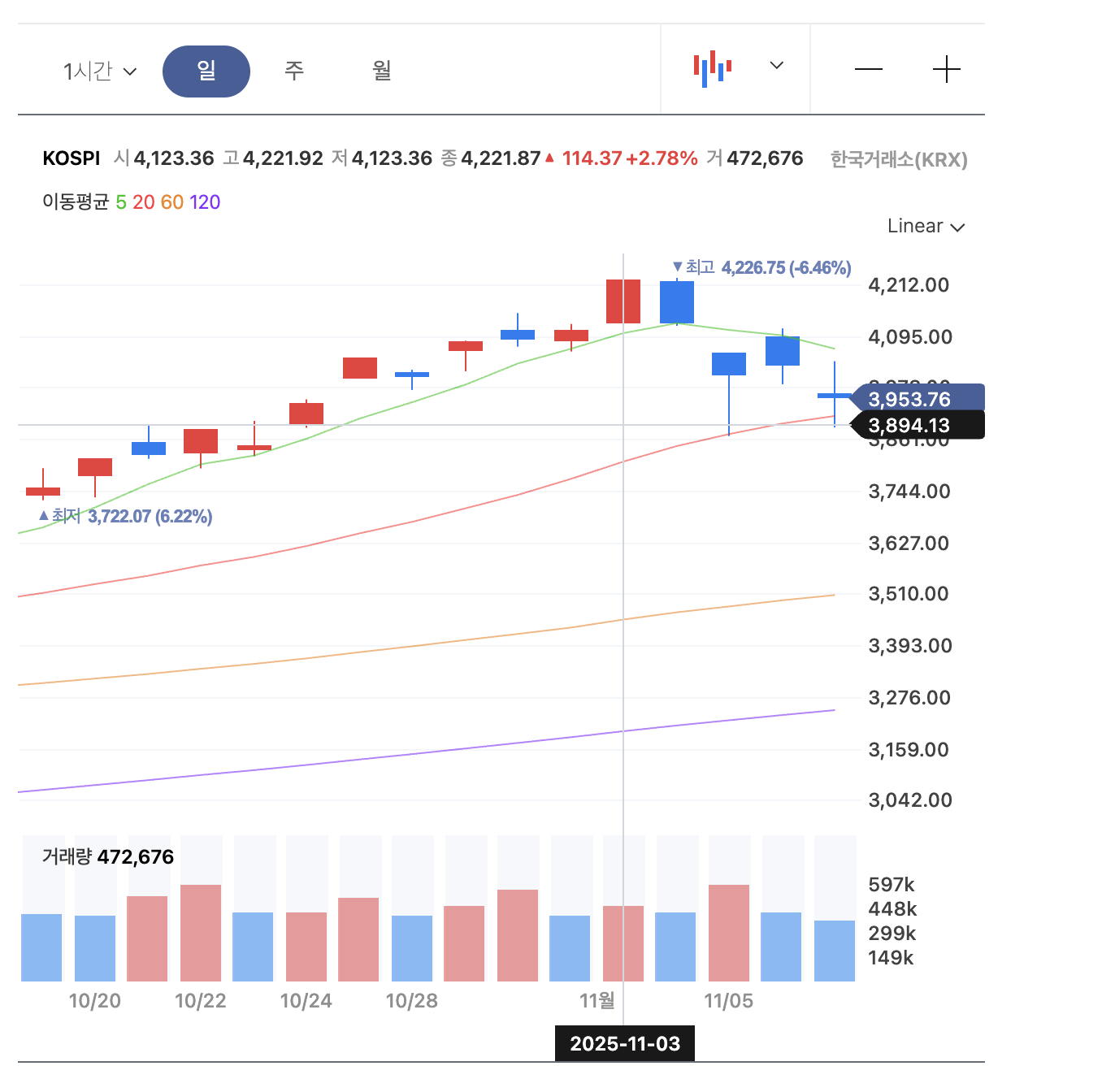Click the 최고 4,226.75 high marker
The image size is (1115, 1092).
tap(761, 267)
